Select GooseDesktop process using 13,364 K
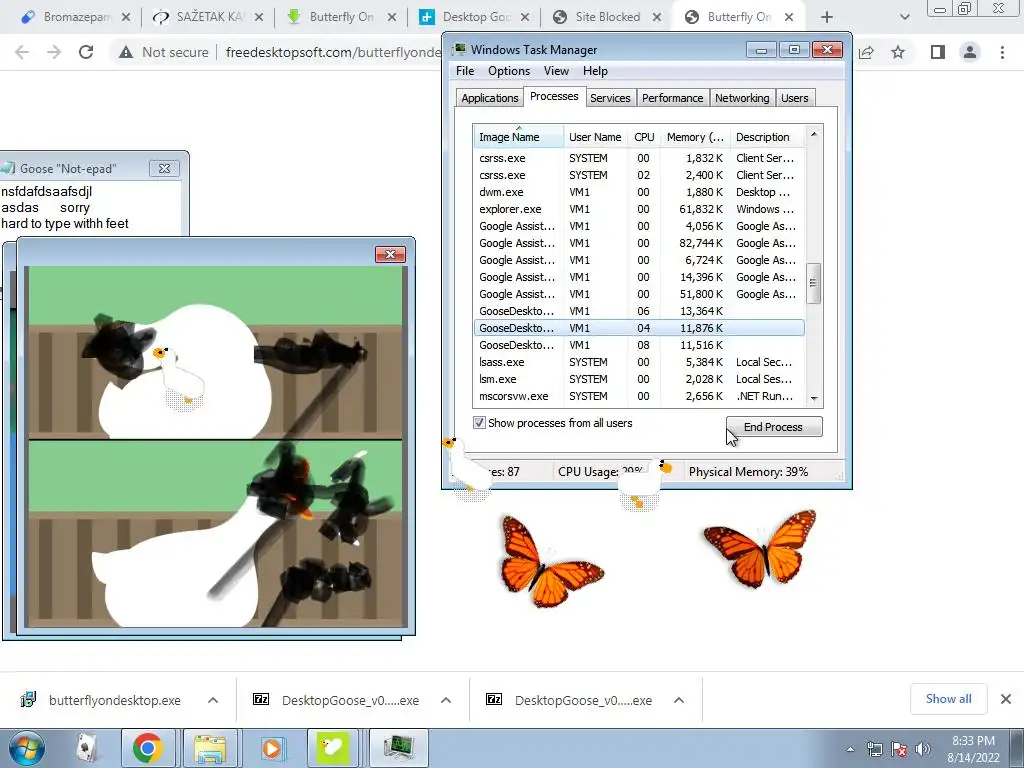 639,311
